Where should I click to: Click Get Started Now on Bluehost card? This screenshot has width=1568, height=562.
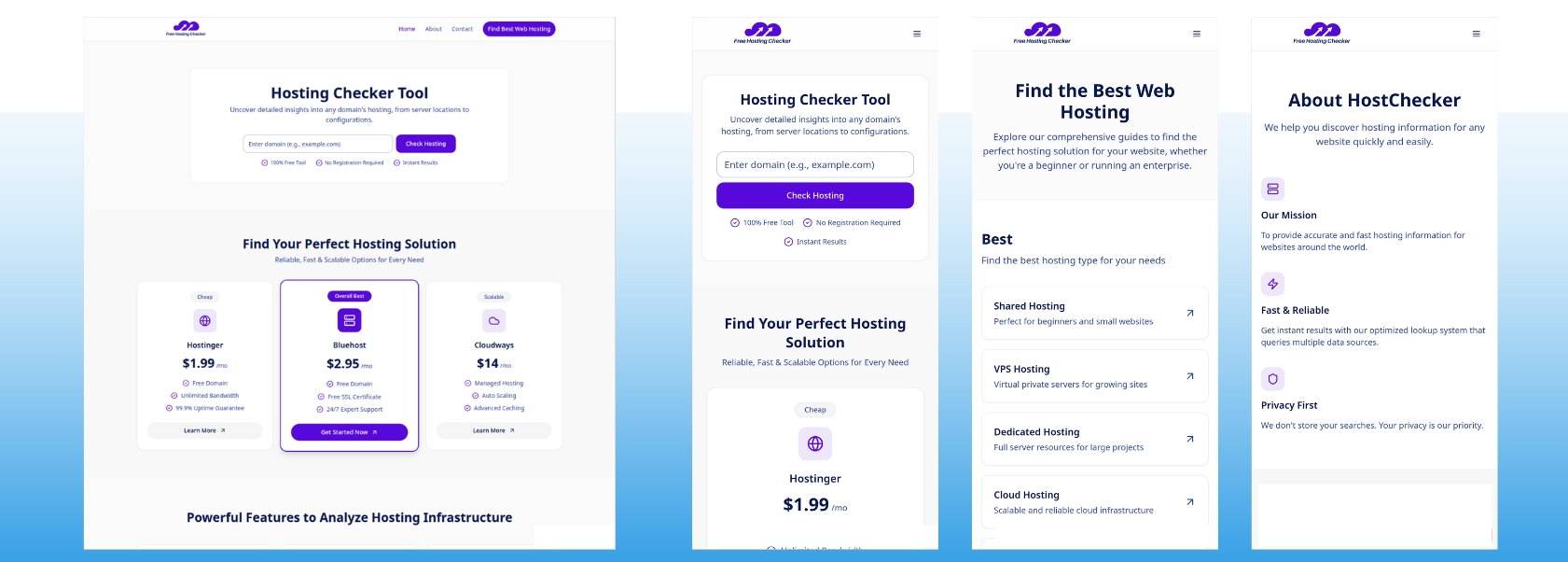tap(350, 432)
